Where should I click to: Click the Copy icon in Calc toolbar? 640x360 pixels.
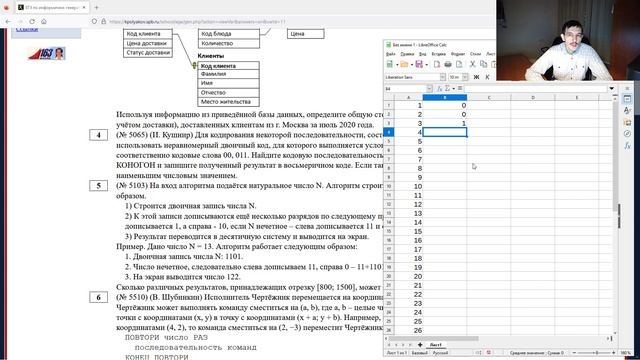484,64
